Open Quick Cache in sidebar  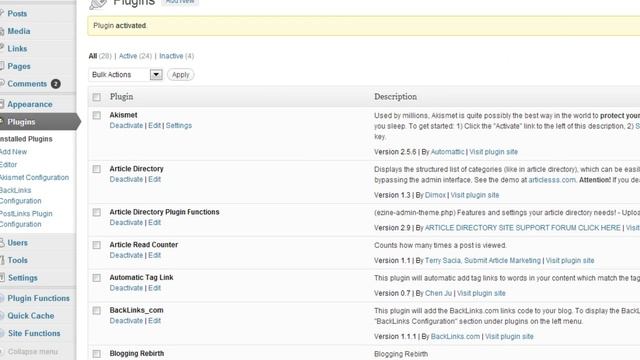31,316
